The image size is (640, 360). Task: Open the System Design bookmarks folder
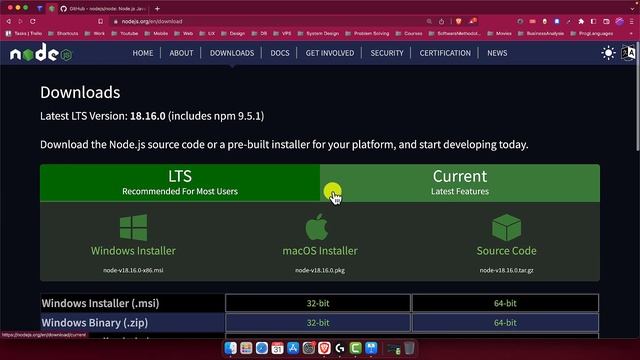point(318,33)
